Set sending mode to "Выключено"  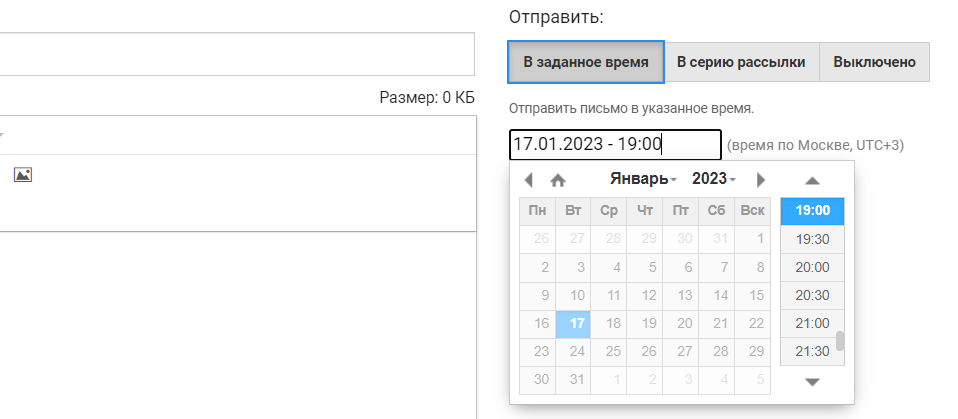(x=875, y=62)
